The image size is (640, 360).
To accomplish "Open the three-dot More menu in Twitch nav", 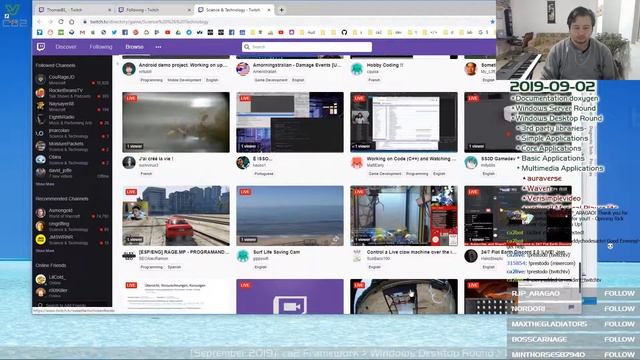I will tap(158, 47).
